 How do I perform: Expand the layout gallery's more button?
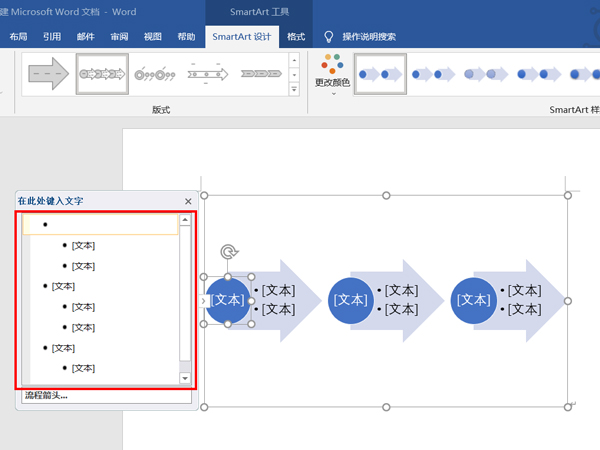(294, 90)
